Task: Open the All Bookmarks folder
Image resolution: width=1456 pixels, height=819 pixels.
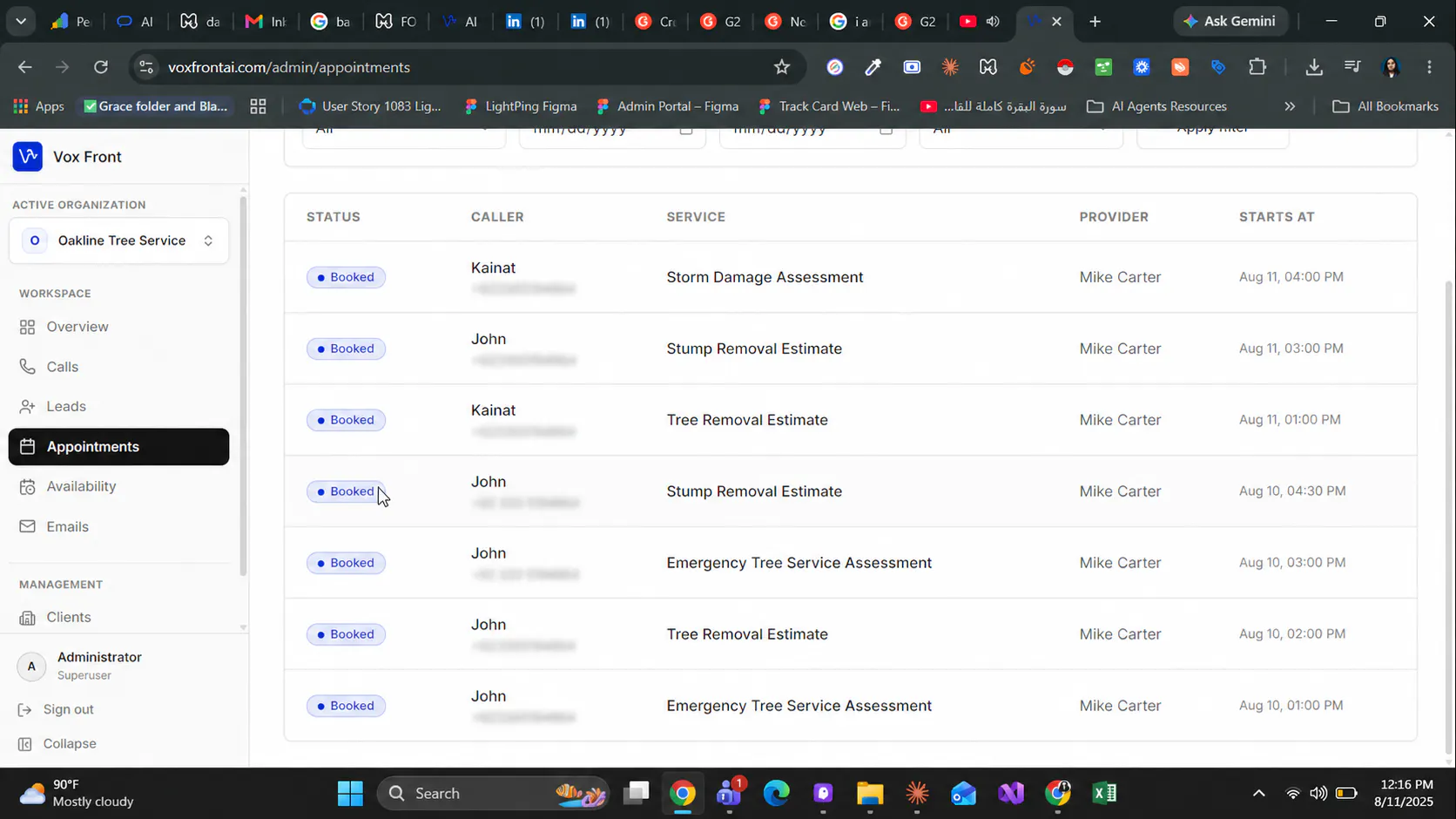Action: pyautogui.click(x=1385, y=106)
